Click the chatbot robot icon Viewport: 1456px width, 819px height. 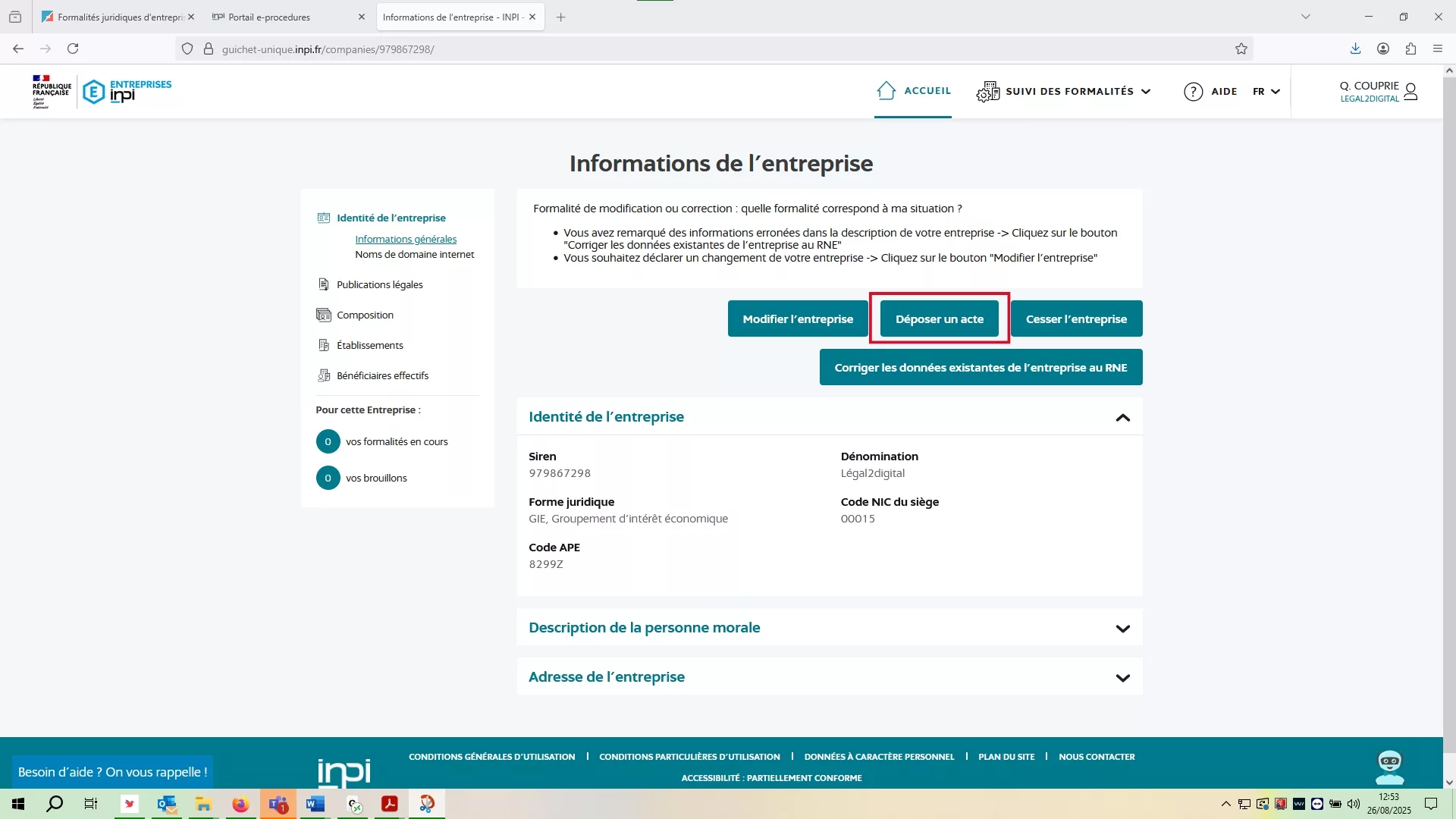coord(1389,767)
